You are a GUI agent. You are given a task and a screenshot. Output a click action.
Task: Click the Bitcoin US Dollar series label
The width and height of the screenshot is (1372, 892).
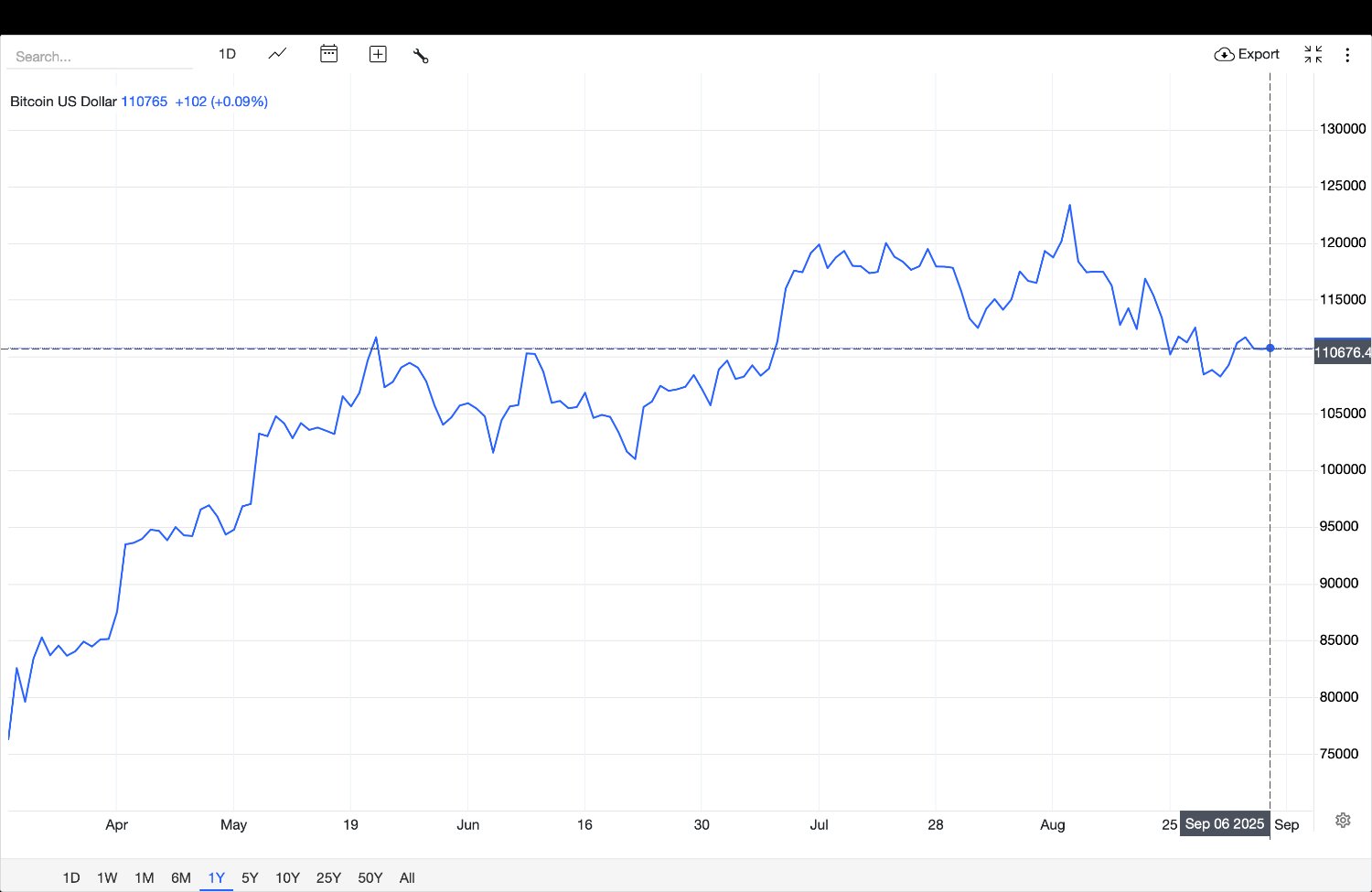(x=63, y=102)
